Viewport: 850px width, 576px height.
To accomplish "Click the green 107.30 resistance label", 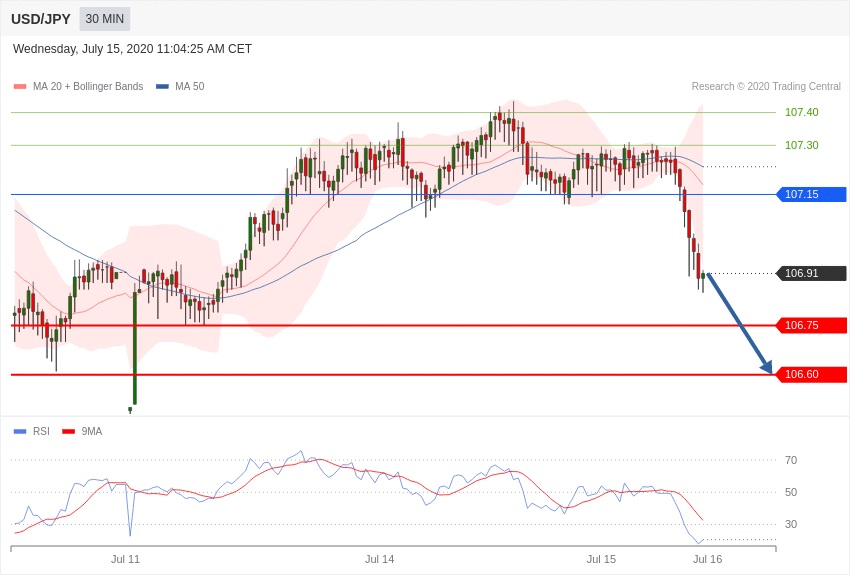I will 801,145.
